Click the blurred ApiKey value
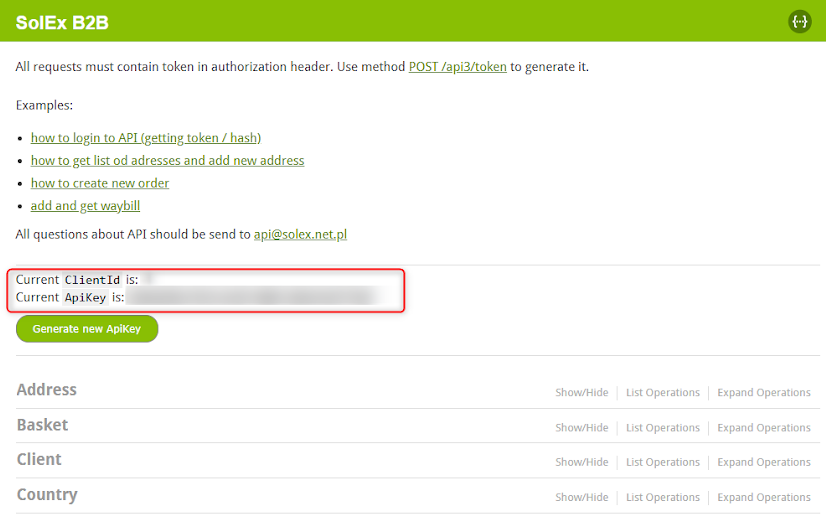Screen dimensions: 826x515 click(252, 297)
